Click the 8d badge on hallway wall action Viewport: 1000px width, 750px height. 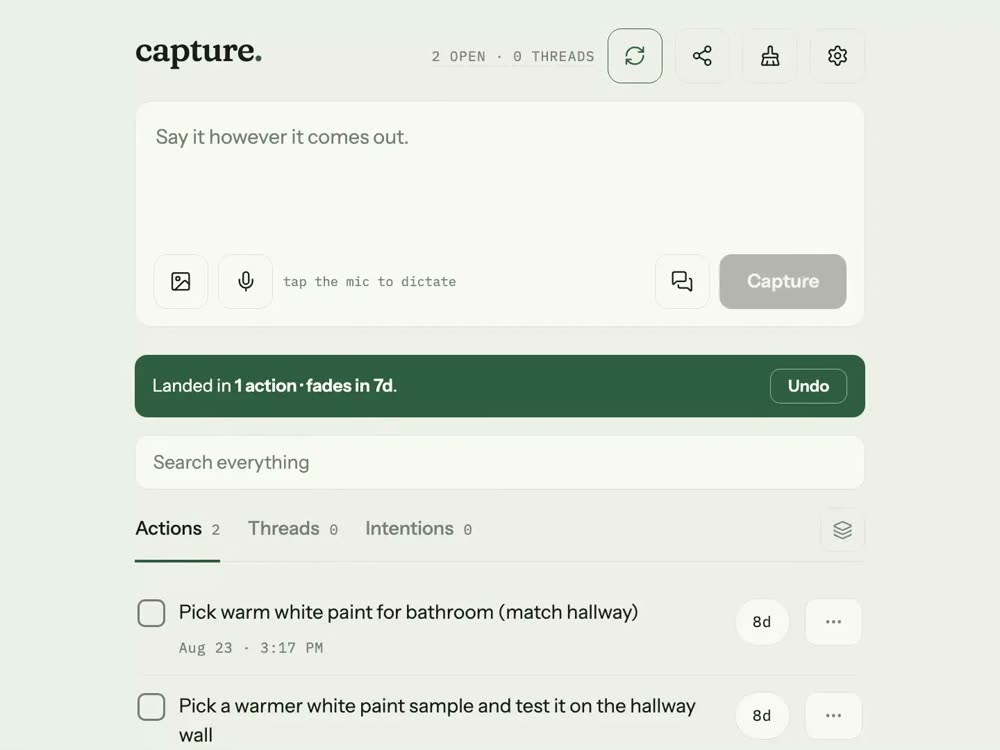coord(761,716)
